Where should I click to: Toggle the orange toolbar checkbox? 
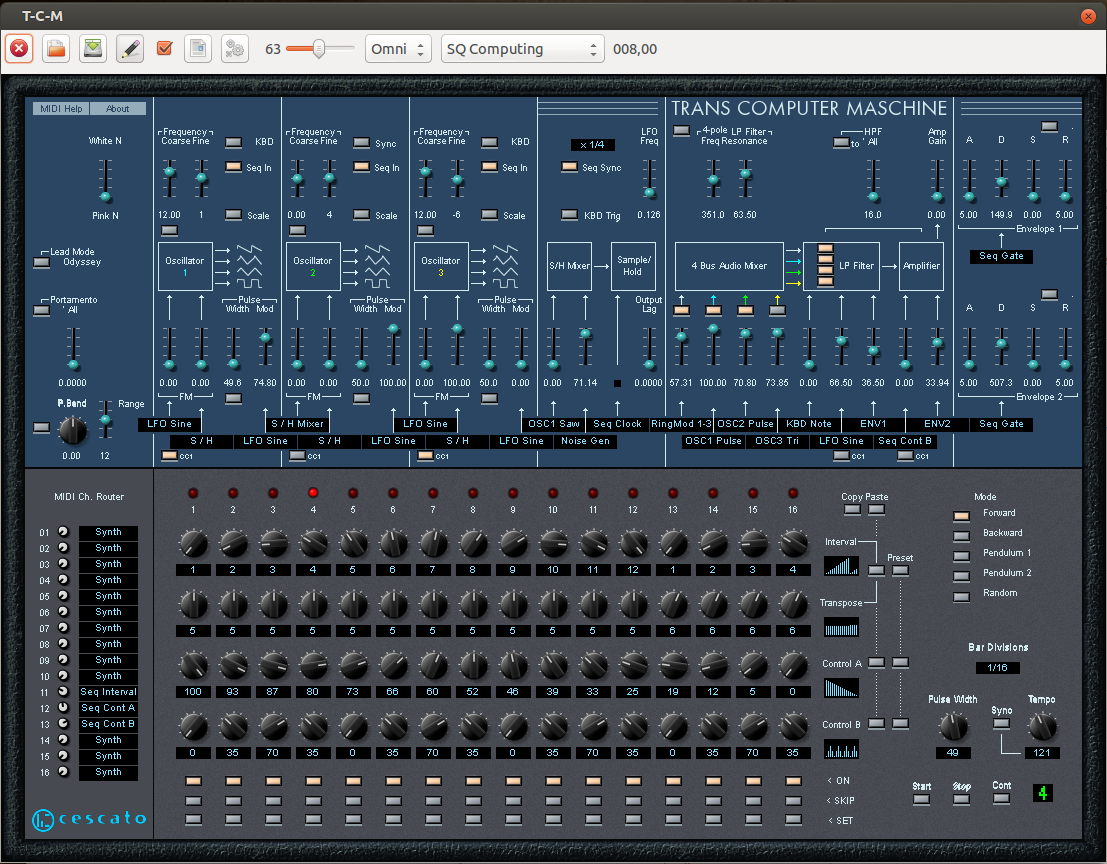(165, 48)
